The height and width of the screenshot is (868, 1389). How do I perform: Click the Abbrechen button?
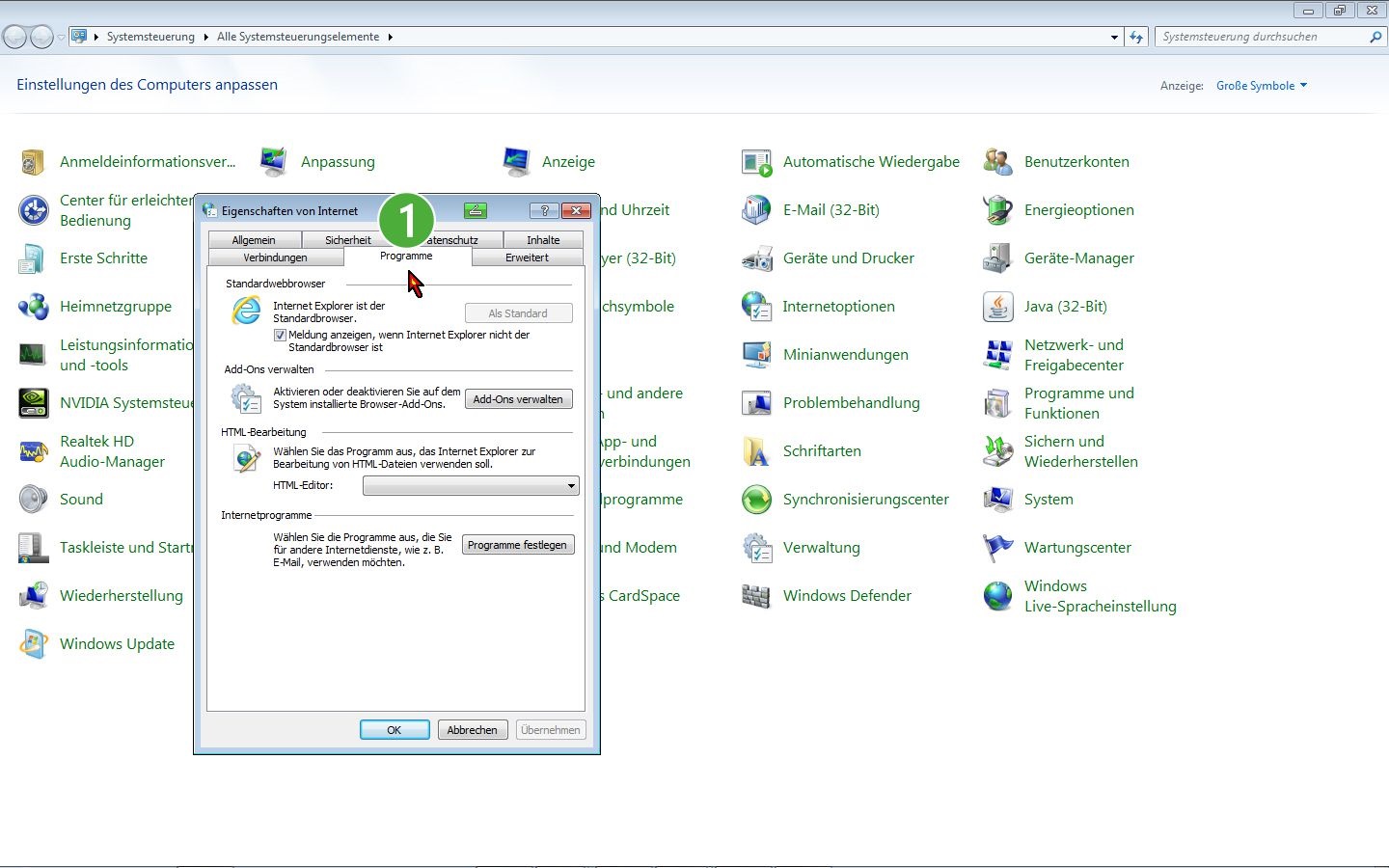[473, 730]
